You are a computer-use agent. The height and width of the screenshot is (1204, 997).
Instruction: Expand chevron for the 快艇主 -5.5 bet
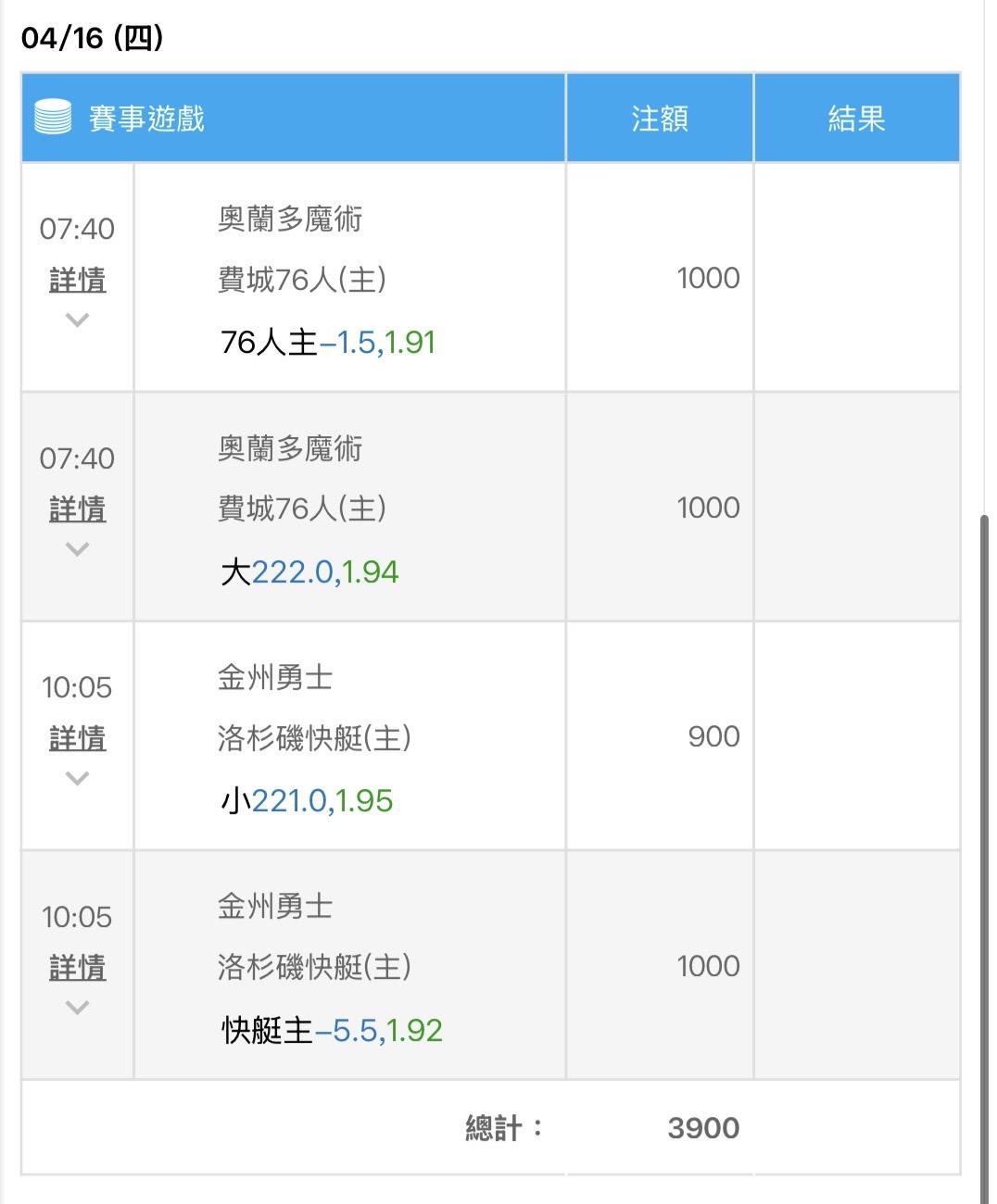[x=78, y=1008]
